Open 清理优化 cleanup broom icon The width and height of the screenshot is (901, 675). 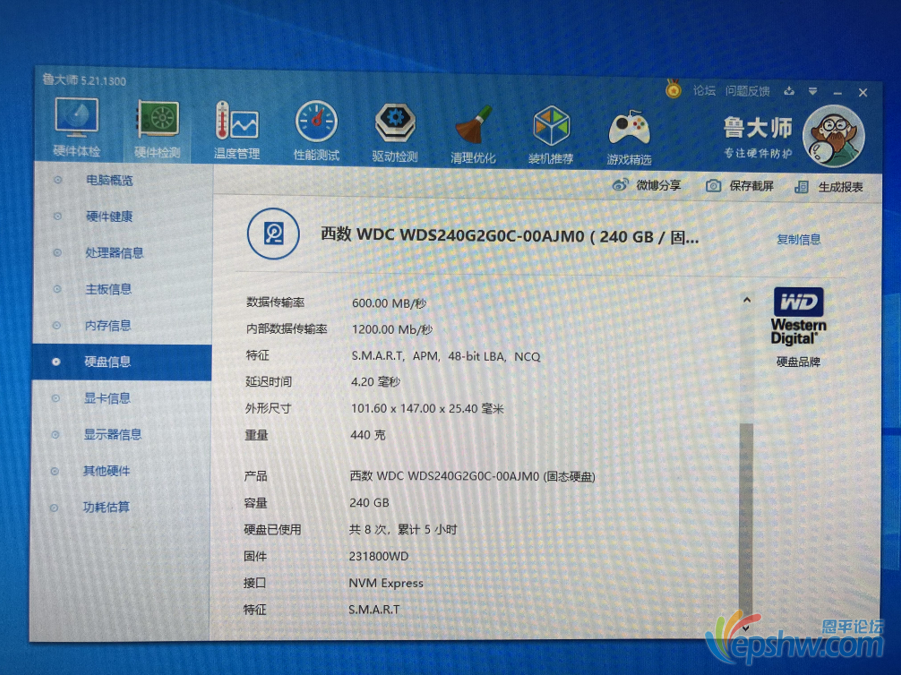(473, 134)
